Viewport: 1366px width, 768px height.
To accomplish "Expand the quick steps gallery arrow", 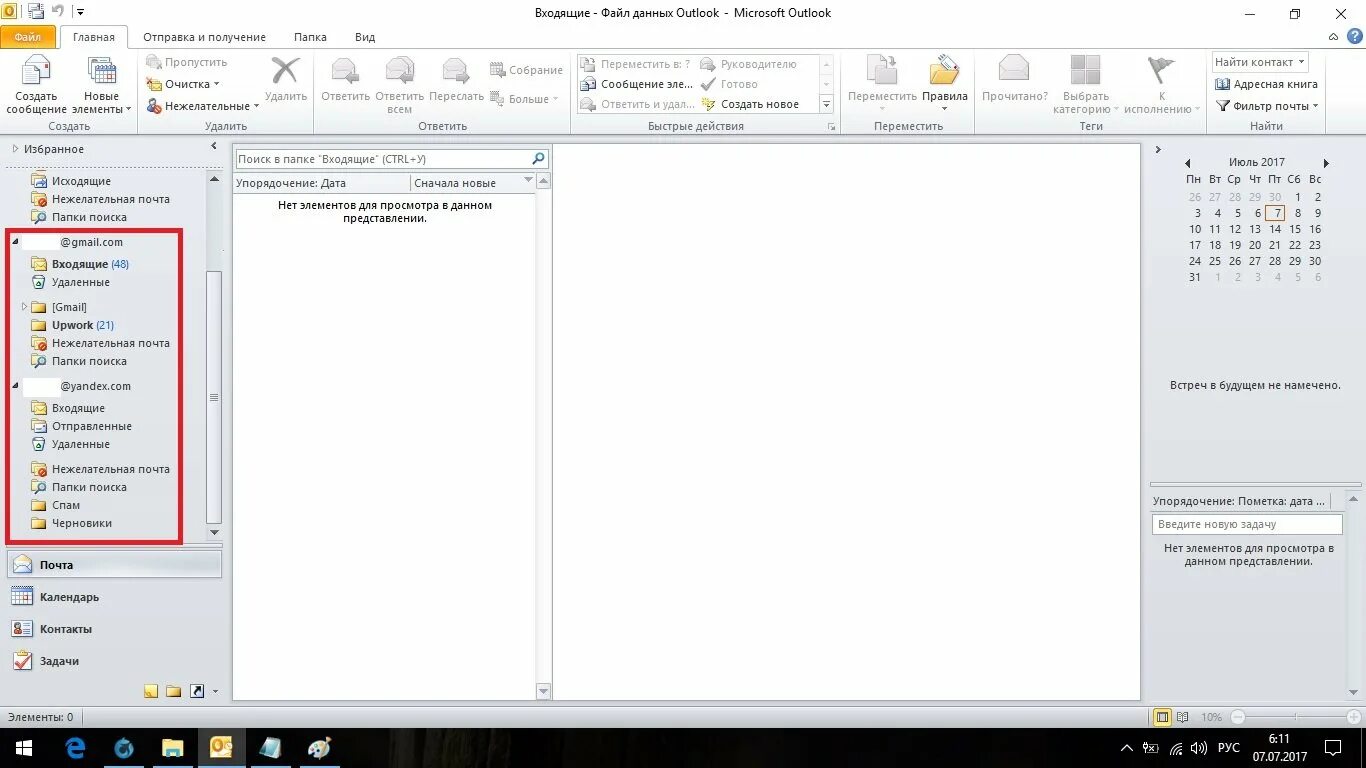I will click(x=826, y=104).
